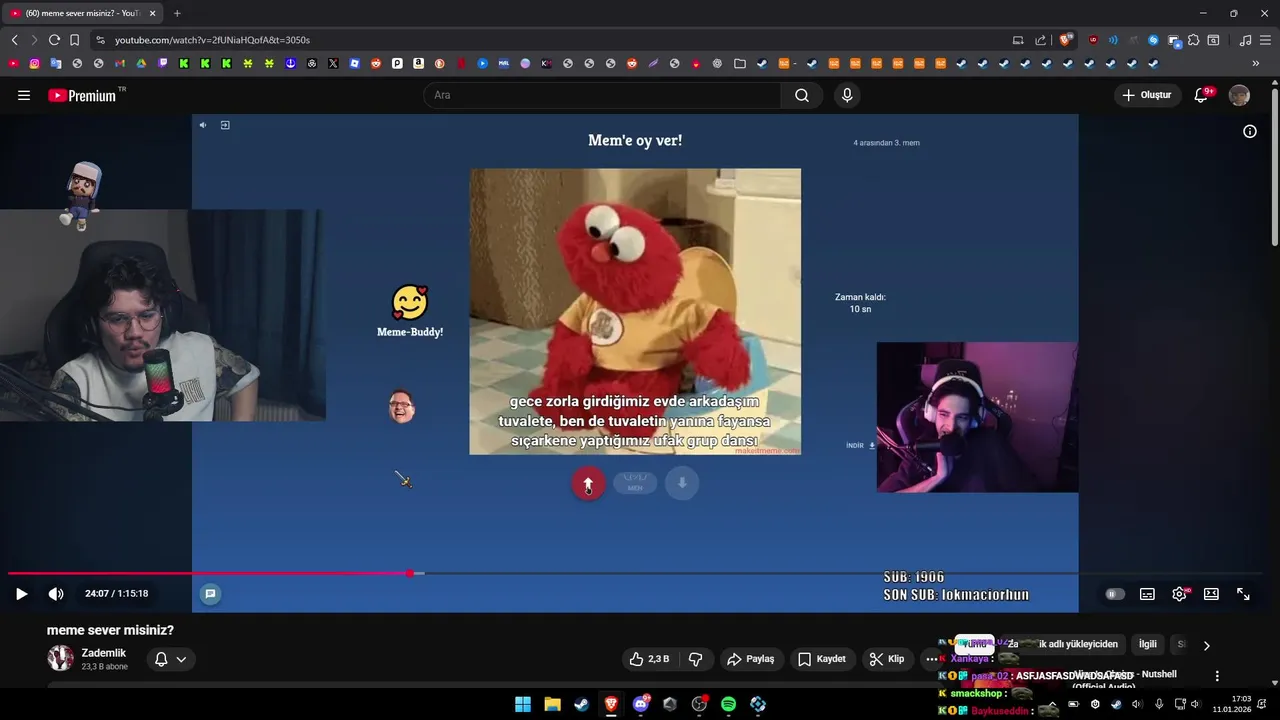This screenshot has height=720, width=1280.
Task: Go back in browser history
Action: point(14,40)
